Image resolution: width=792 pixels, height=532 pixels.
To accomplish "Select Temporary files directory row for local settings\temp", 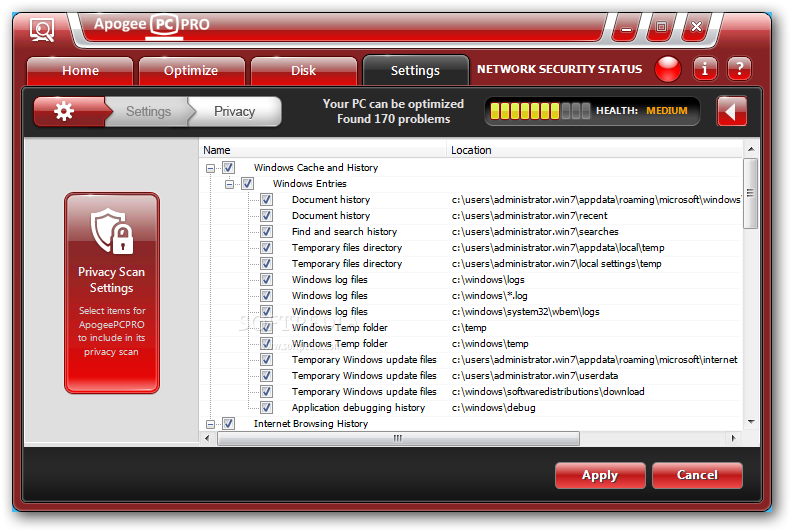I will (x=471, y=264).
